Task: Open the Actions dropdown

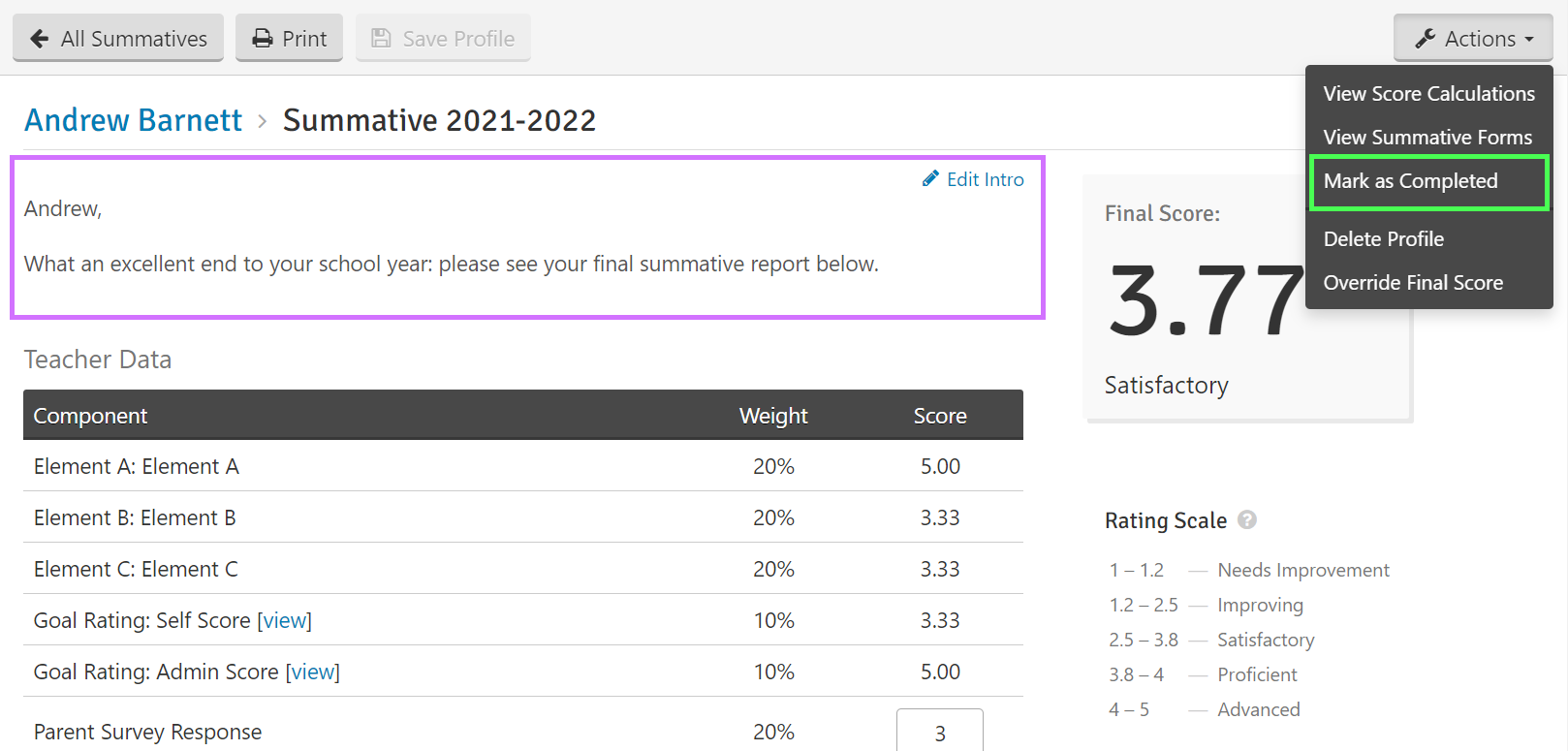Action: 1473,38
